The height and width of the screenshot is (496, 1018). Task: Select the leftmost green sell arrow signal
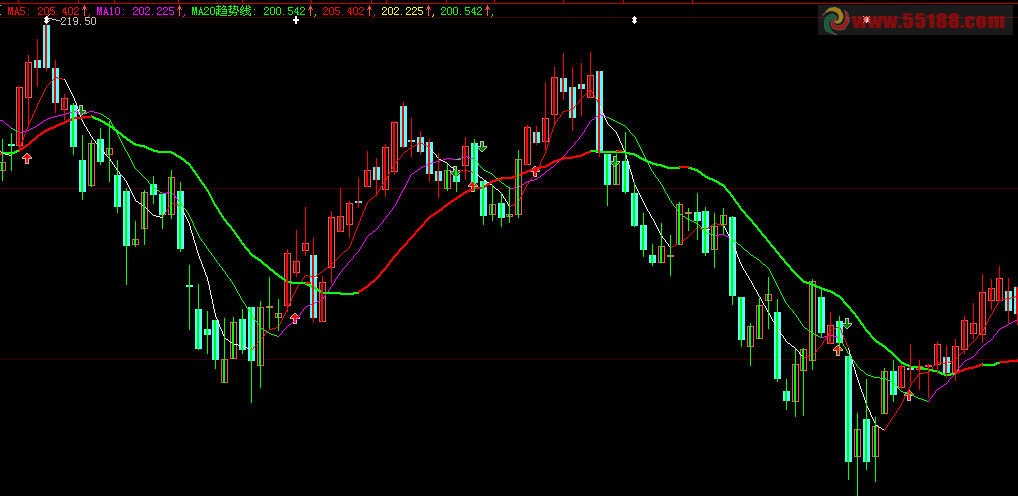81,110
